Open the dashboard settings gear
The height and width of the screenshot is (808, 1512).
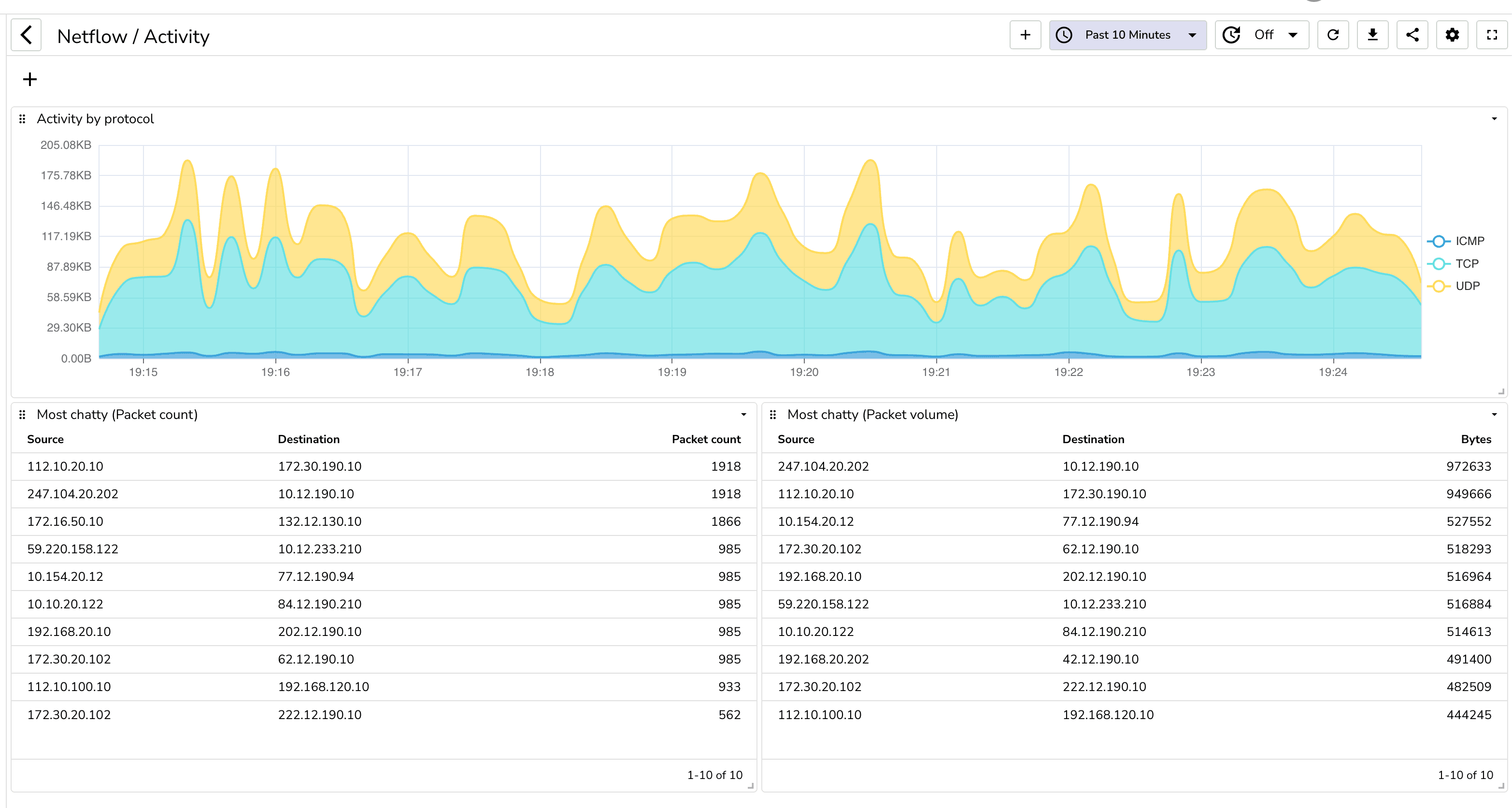[1452, 35]
